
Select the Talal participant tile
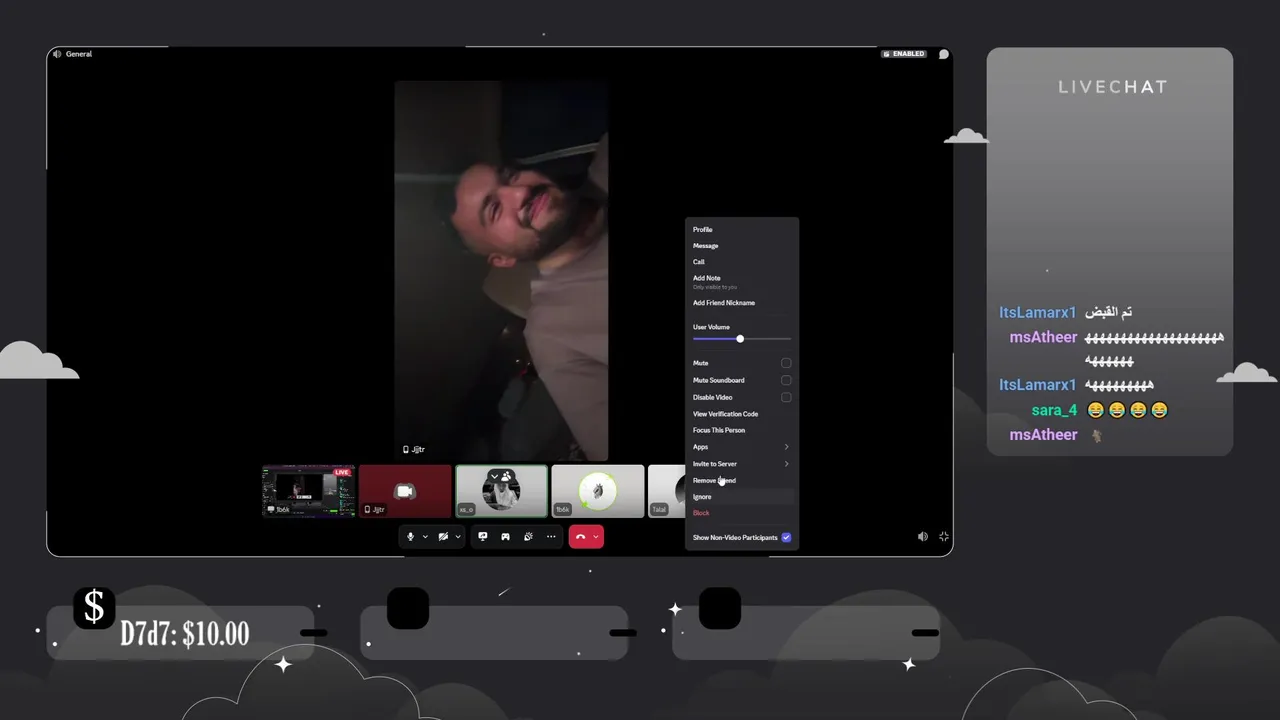point(667,491)
